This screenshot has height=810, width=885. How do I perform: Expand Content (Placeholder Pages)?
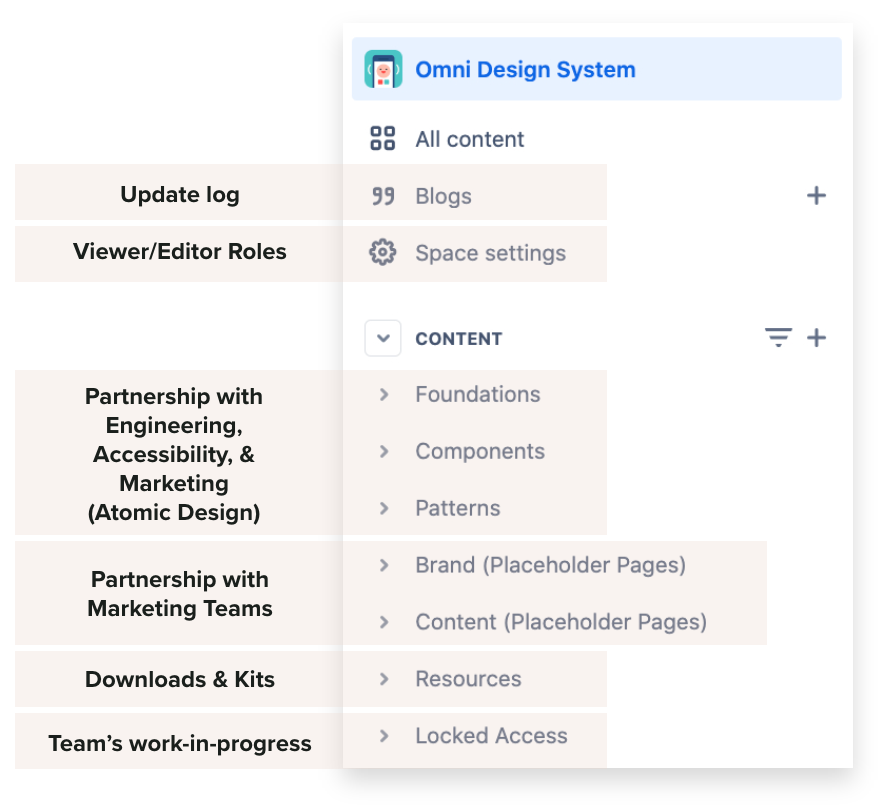385,621
